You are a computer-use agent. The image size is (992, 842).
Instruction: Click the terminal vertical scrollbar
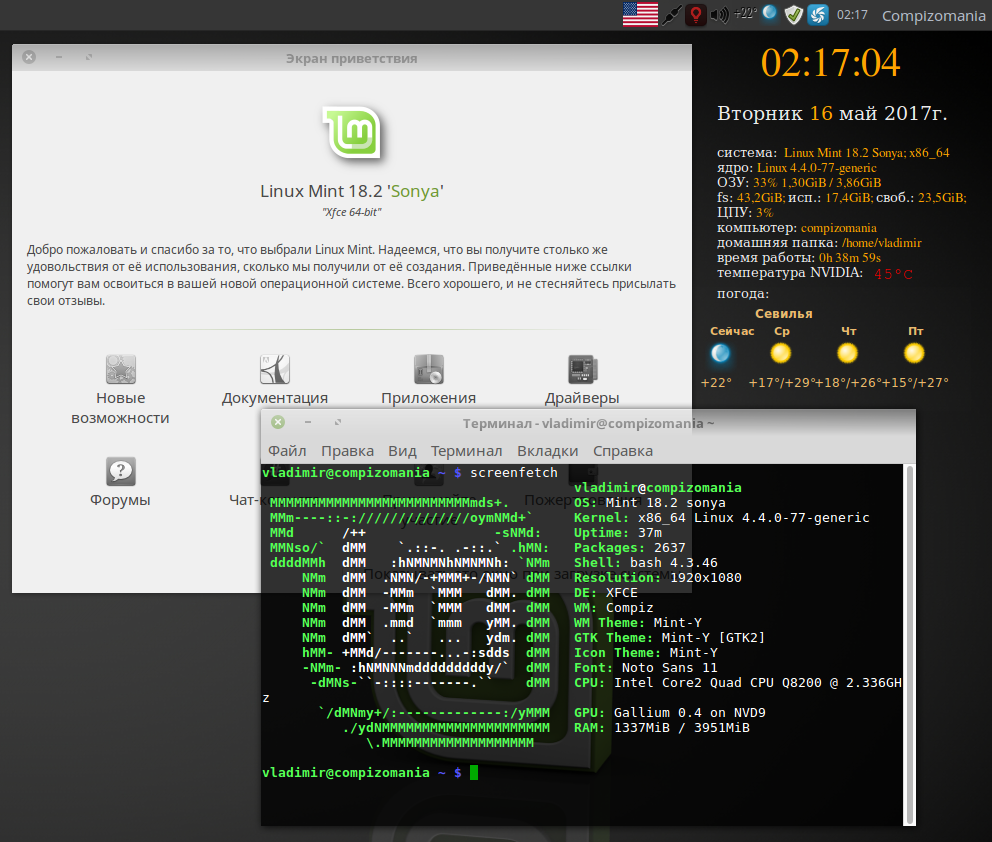910,644
